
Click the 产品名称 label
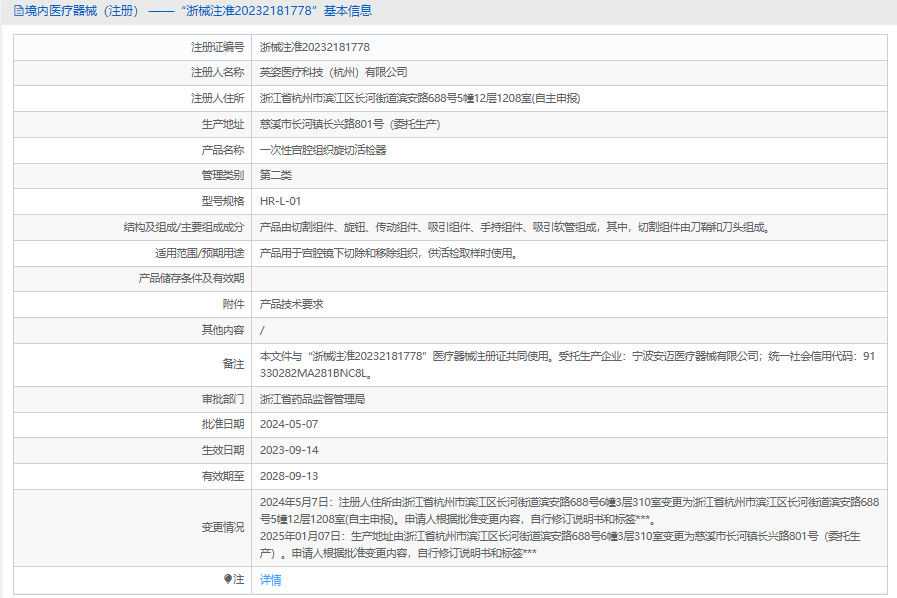coord(223,150)
